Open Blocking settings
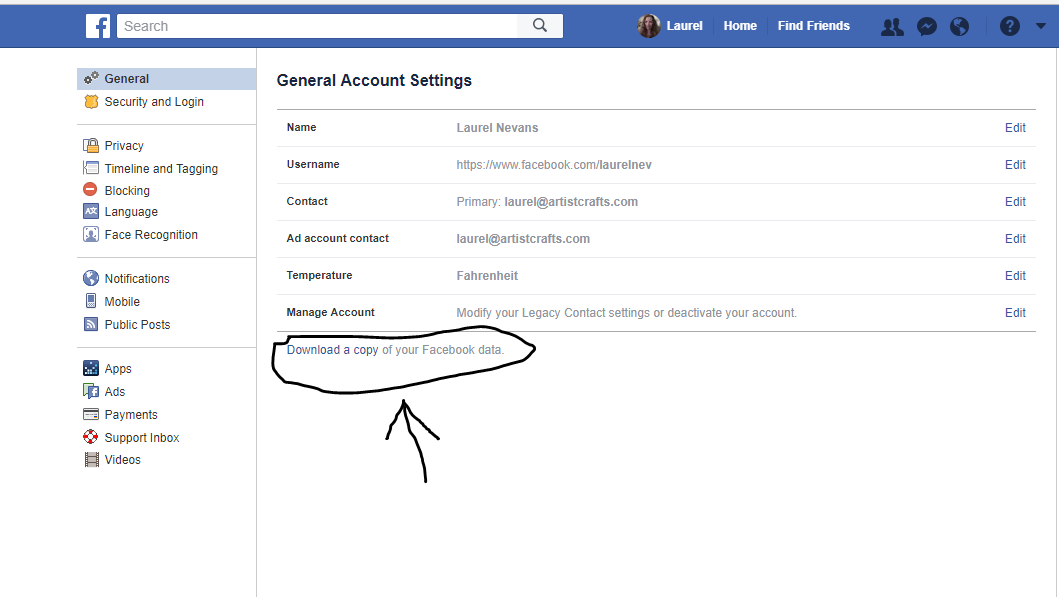Image resolution: width=1059 pixels, height=597 pixels. (x=127, y=190)
